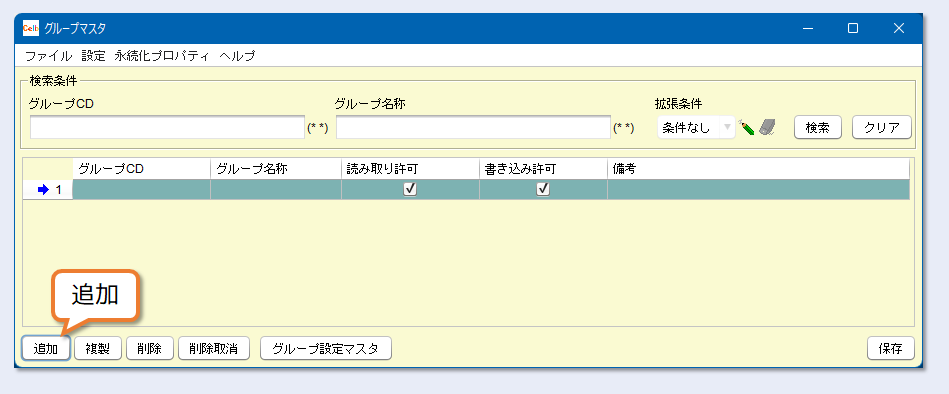Open the 条件なし dropdown

[x=696, y=128]
